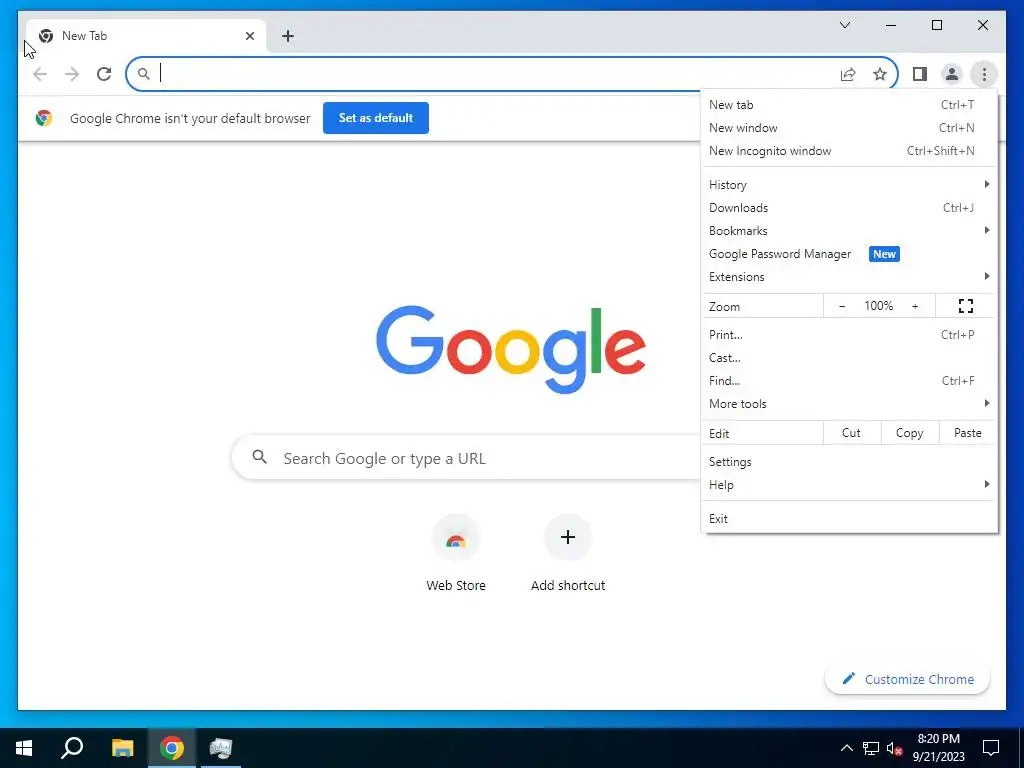Select New window from menu
The height and width of the screenshot is (768, 1024).
(849, 127)
